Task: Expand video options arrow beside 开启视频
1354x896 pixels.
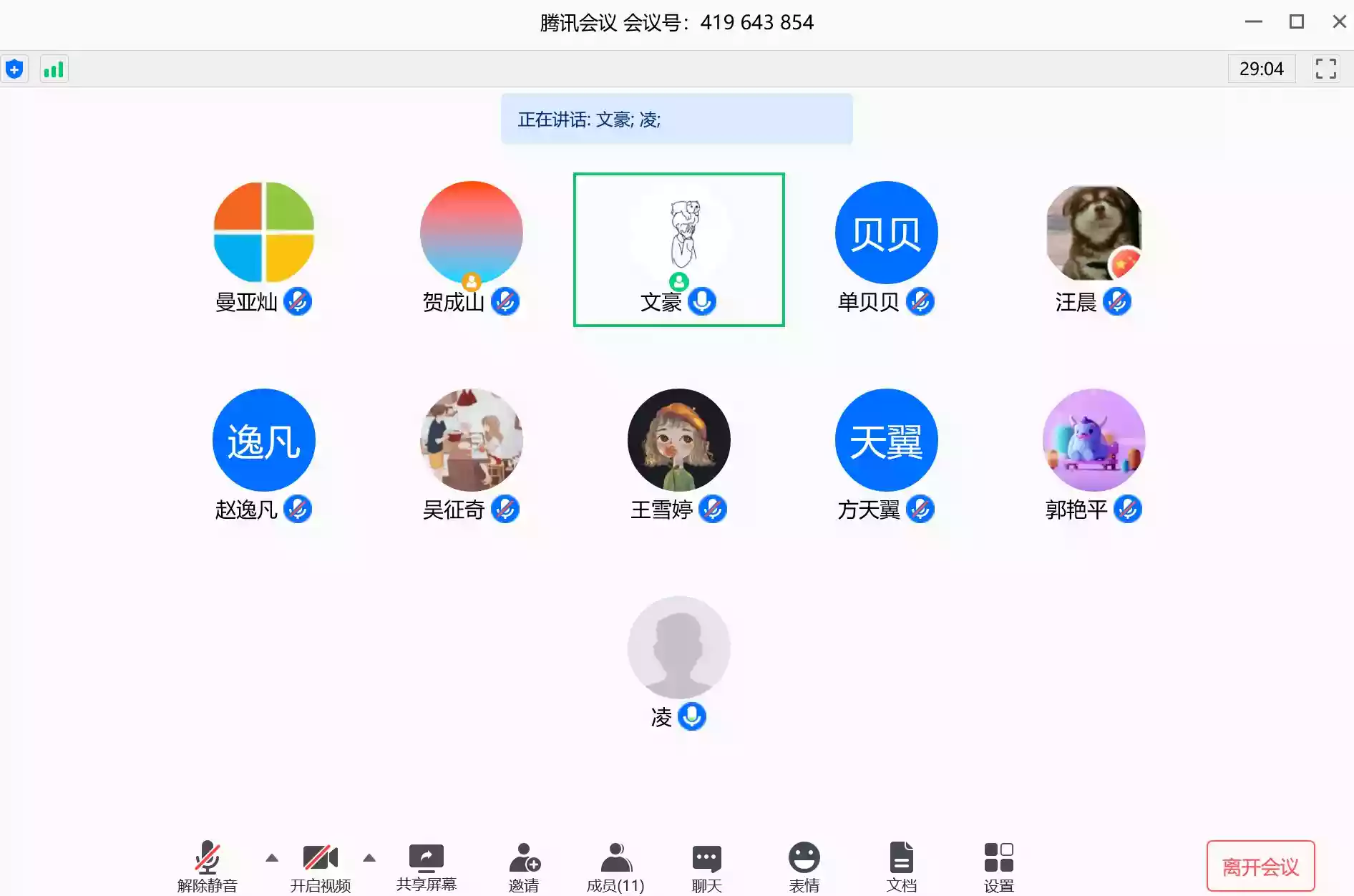Action: point(369,857)
